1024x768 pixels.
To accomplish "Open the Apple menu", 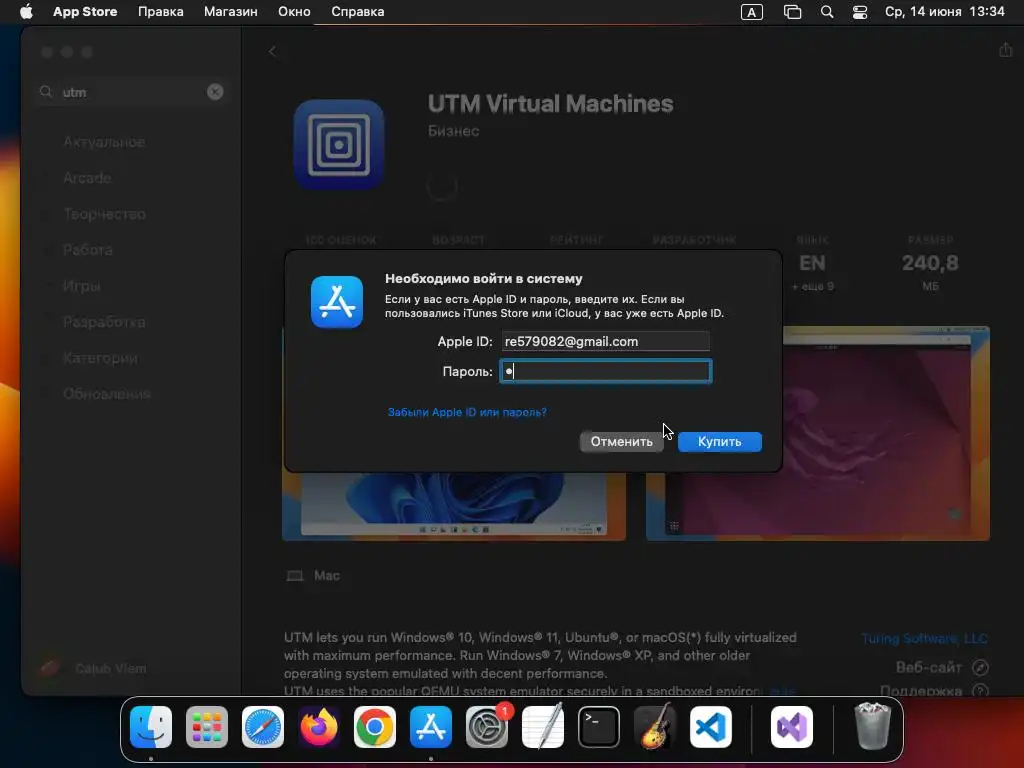I will [26, 12].
